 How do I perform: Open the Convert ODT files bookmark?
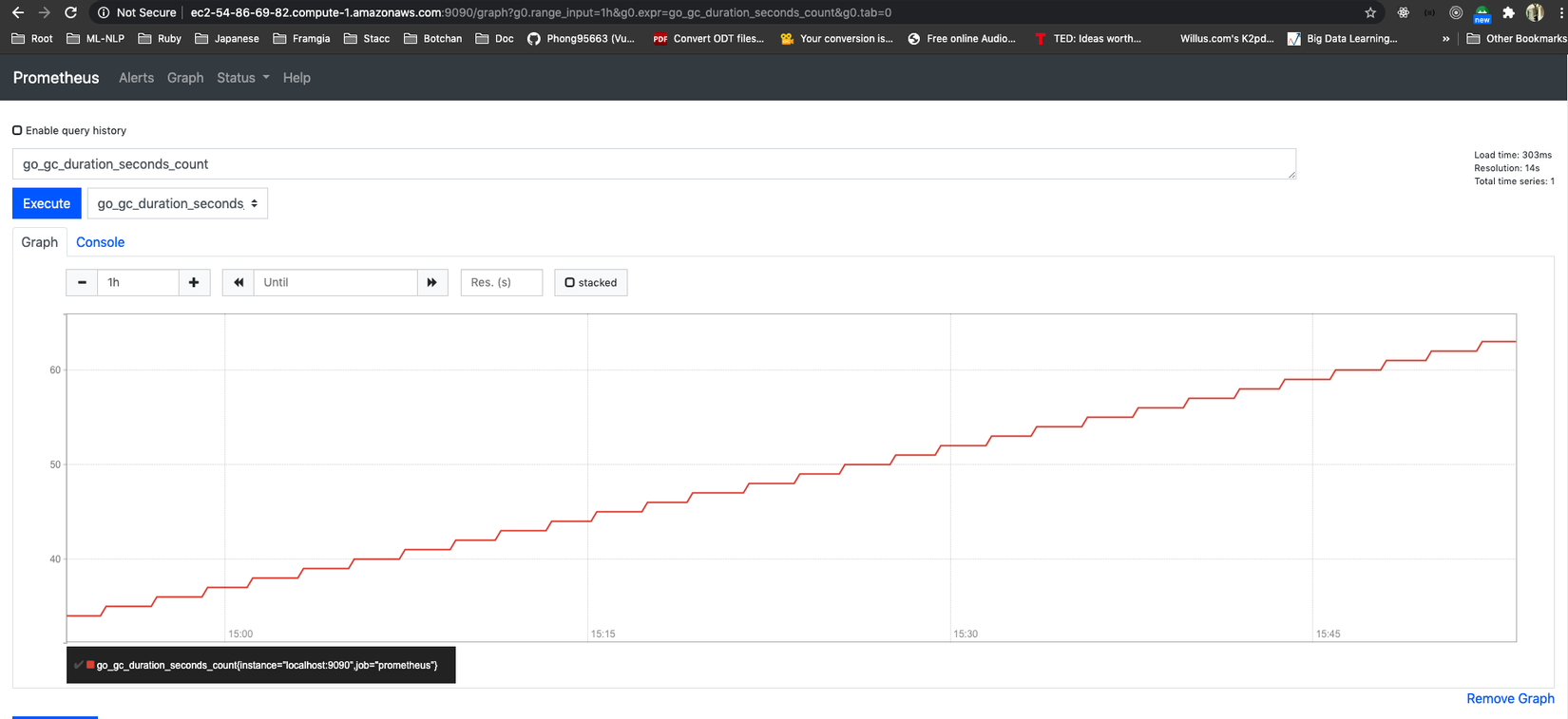coord(709,39)
